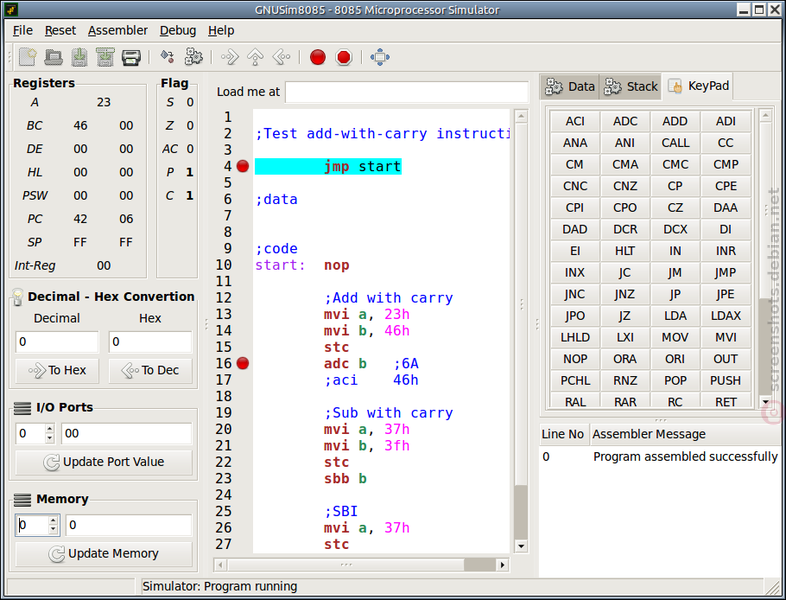Click the Execute program gears icon
This screenshot has width=786, height=600.
pyautogui.click(x=193, y=57)
